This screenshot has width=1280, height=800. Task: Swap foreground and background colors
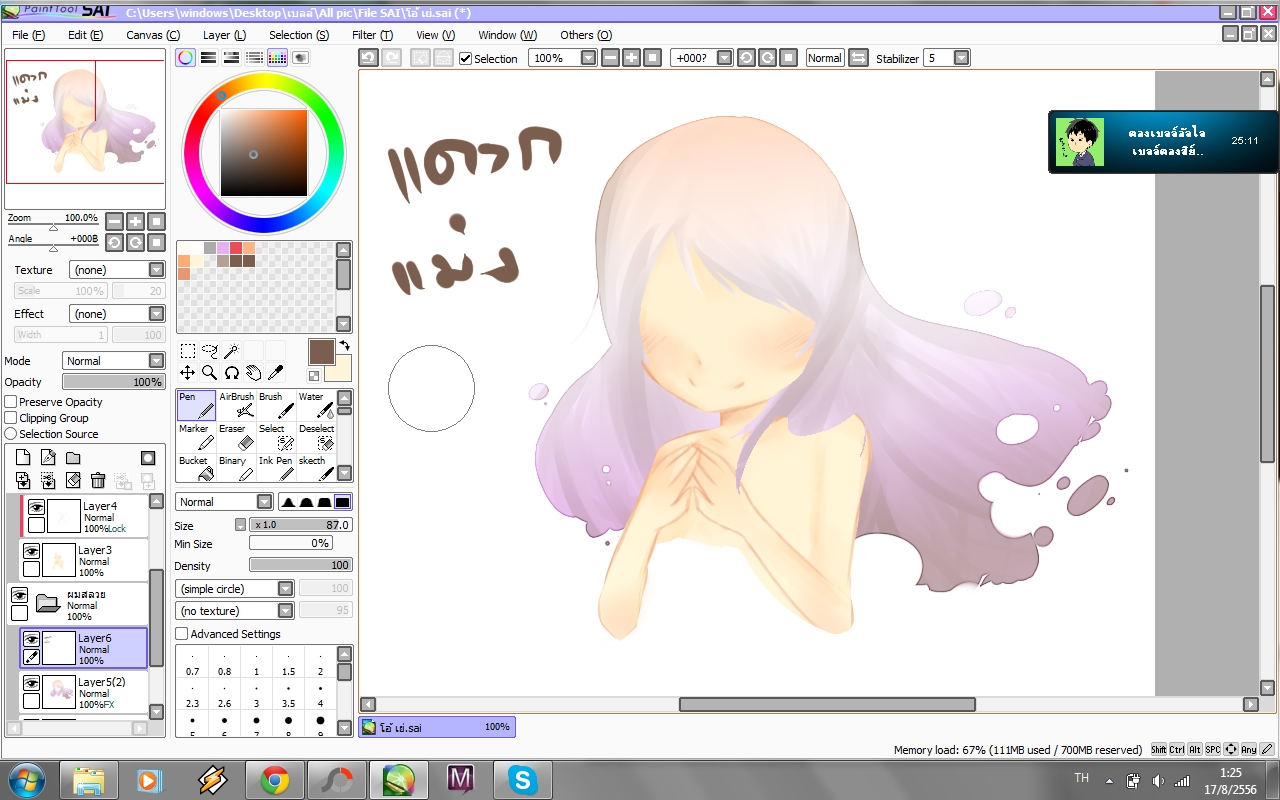point(344,346)
